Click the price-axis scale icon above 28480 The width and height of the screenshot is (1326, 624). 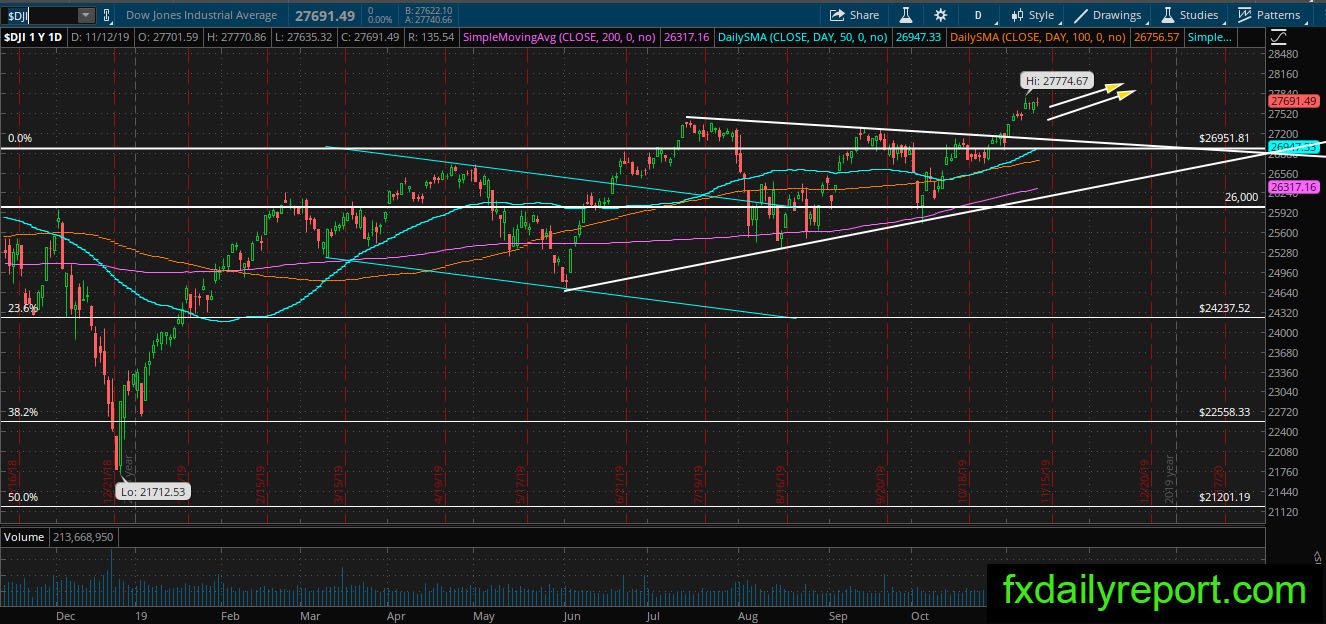pos(1279,37)
